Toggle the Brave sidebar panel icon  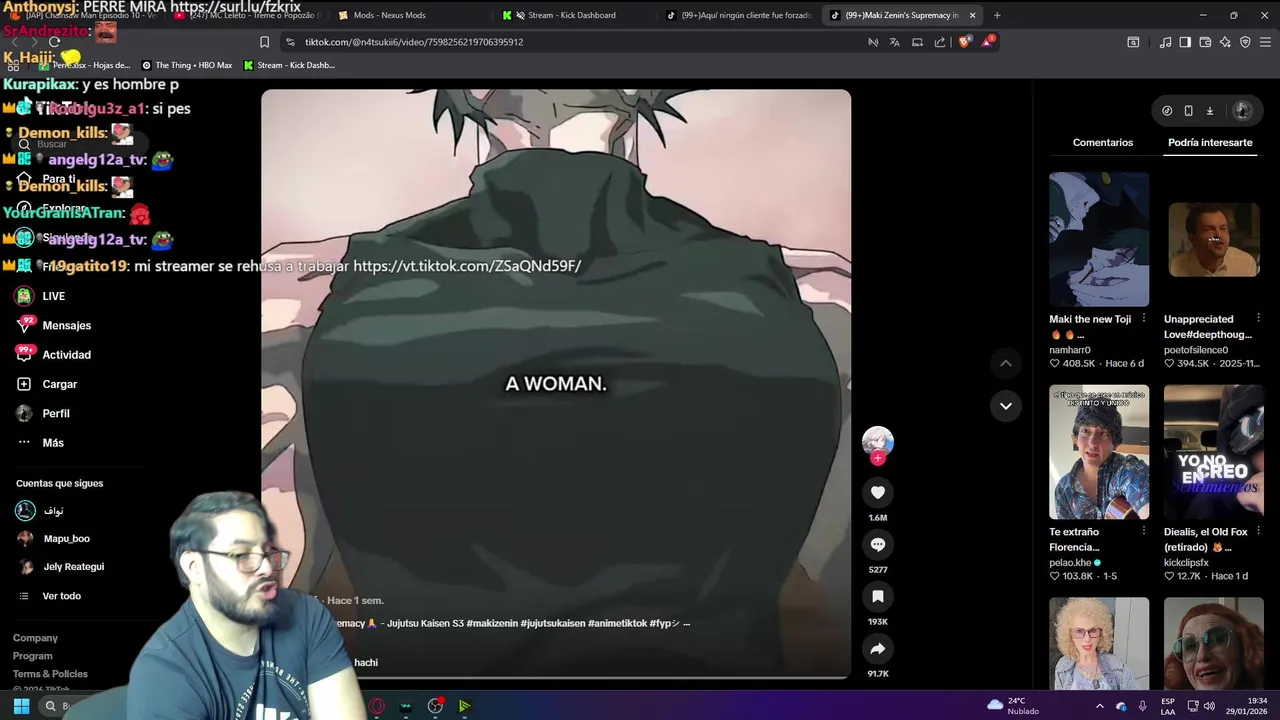point(1185,42)
